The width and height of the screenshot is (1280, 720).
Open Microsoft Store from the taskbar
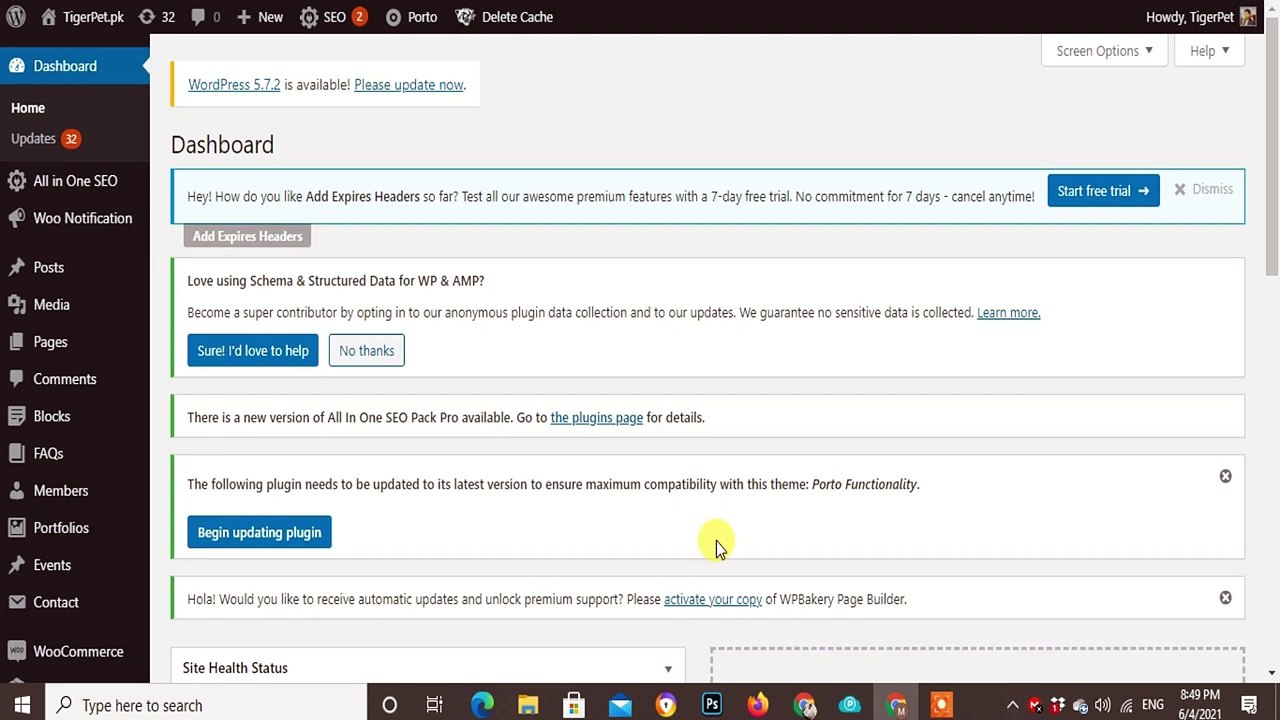tap(574, 705)
